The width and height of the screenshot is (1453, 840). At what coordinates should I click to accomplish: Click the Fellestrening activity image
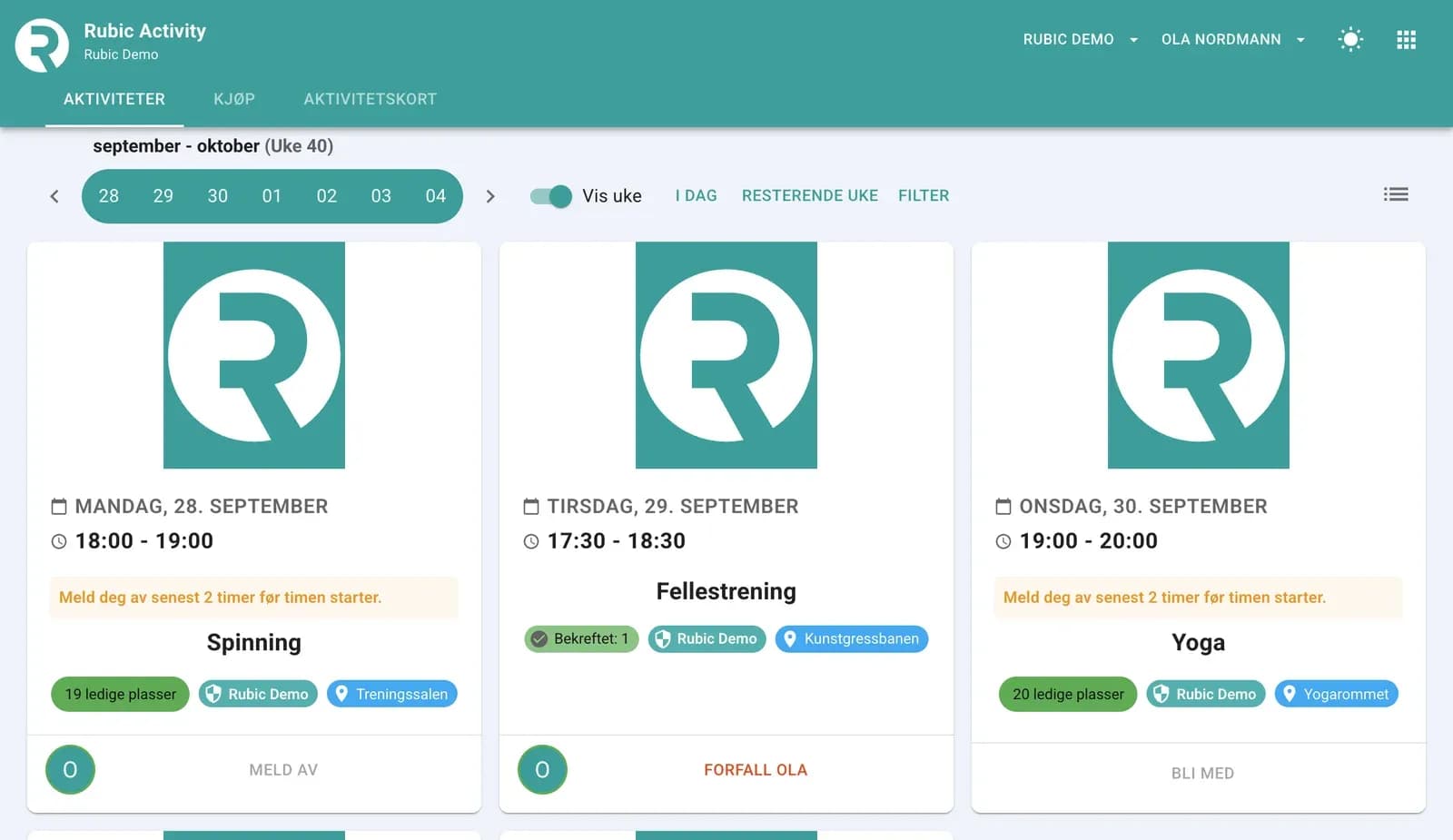click(726, 355)
